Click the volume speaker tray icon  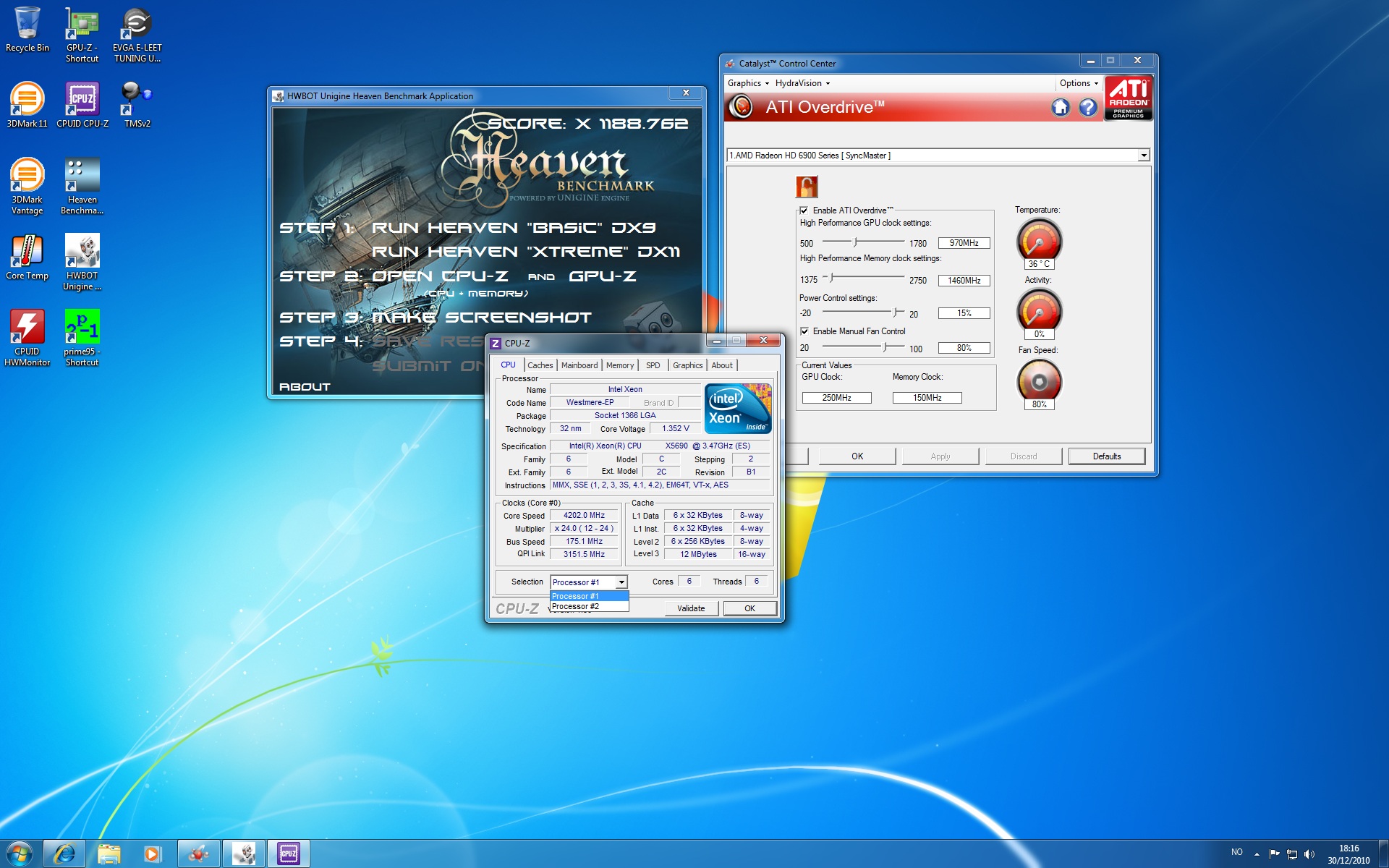[x=1309, y=854]
